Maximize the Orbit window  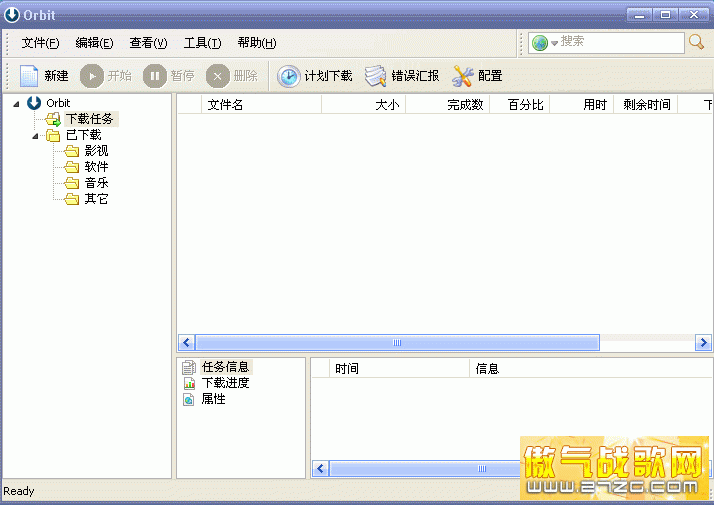(665, 15)
